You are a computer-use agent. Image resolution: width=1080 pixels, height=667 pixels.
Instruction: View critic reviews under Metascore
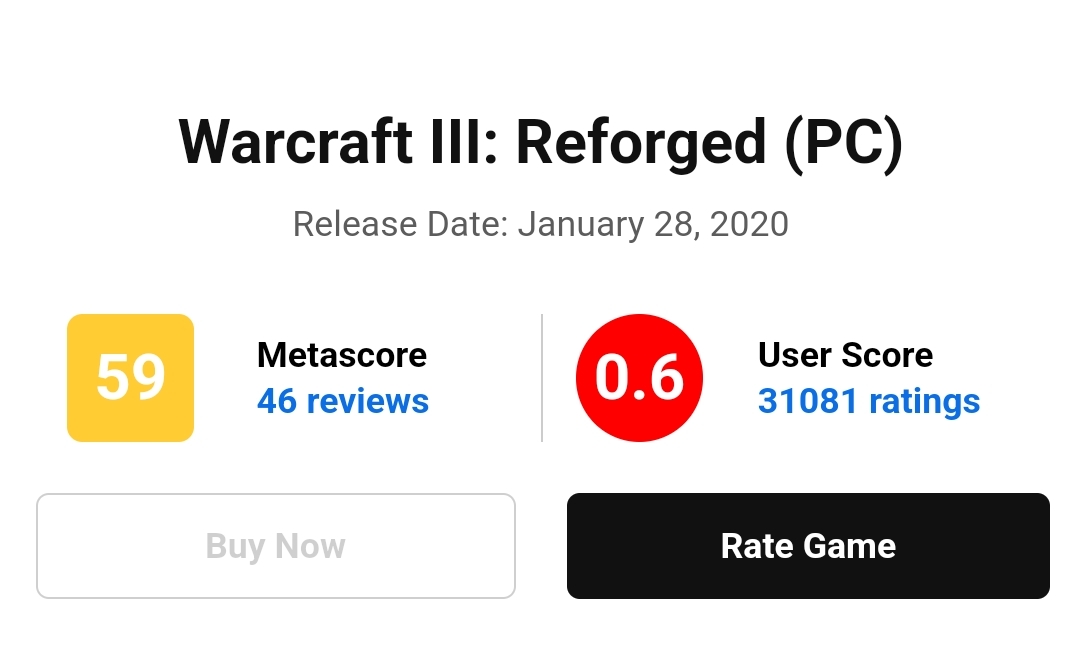click(x=342, y=401)
